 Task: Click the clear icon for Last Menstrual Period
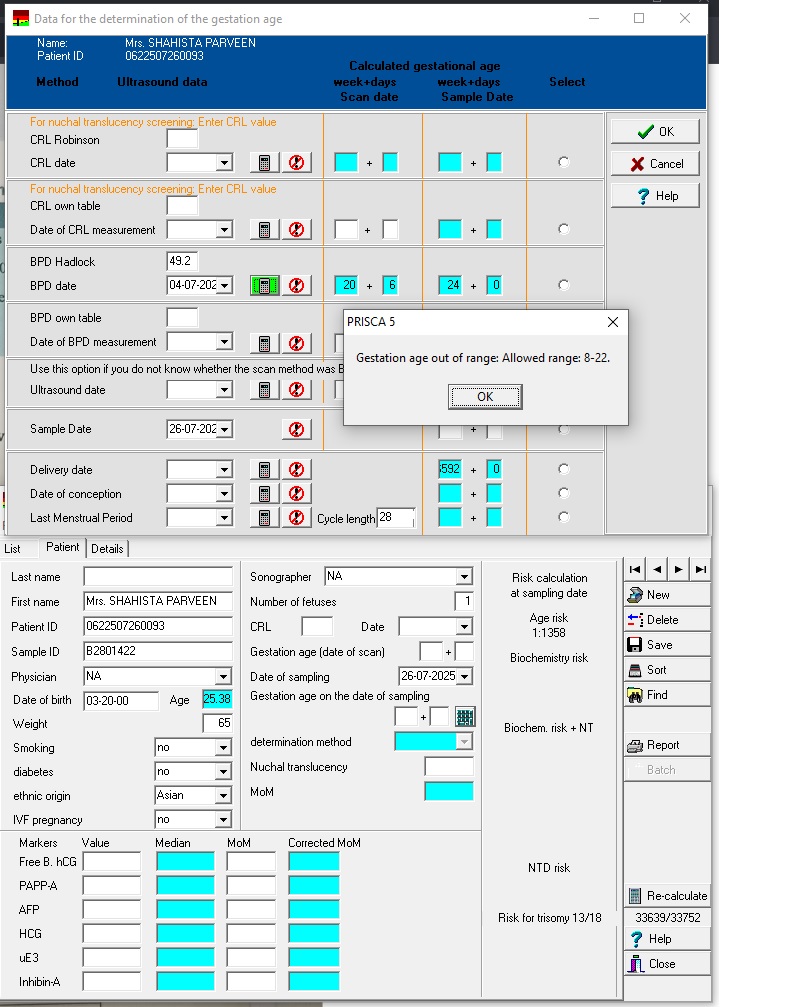tap(295, 518)
